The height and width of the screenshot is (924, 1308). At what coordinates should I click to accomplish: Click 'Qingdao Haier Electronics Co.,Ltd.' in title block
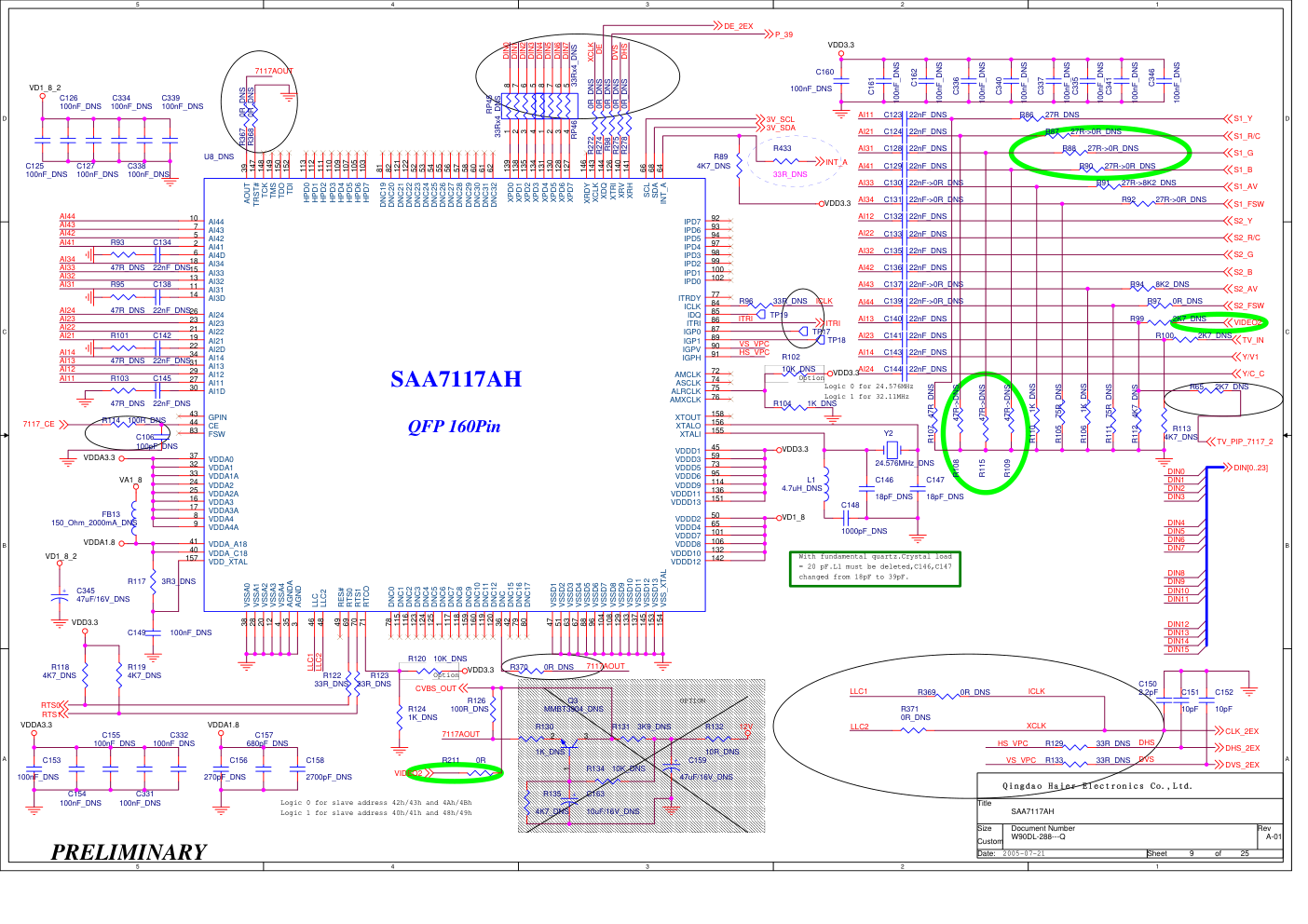[x=1097, y=785]
